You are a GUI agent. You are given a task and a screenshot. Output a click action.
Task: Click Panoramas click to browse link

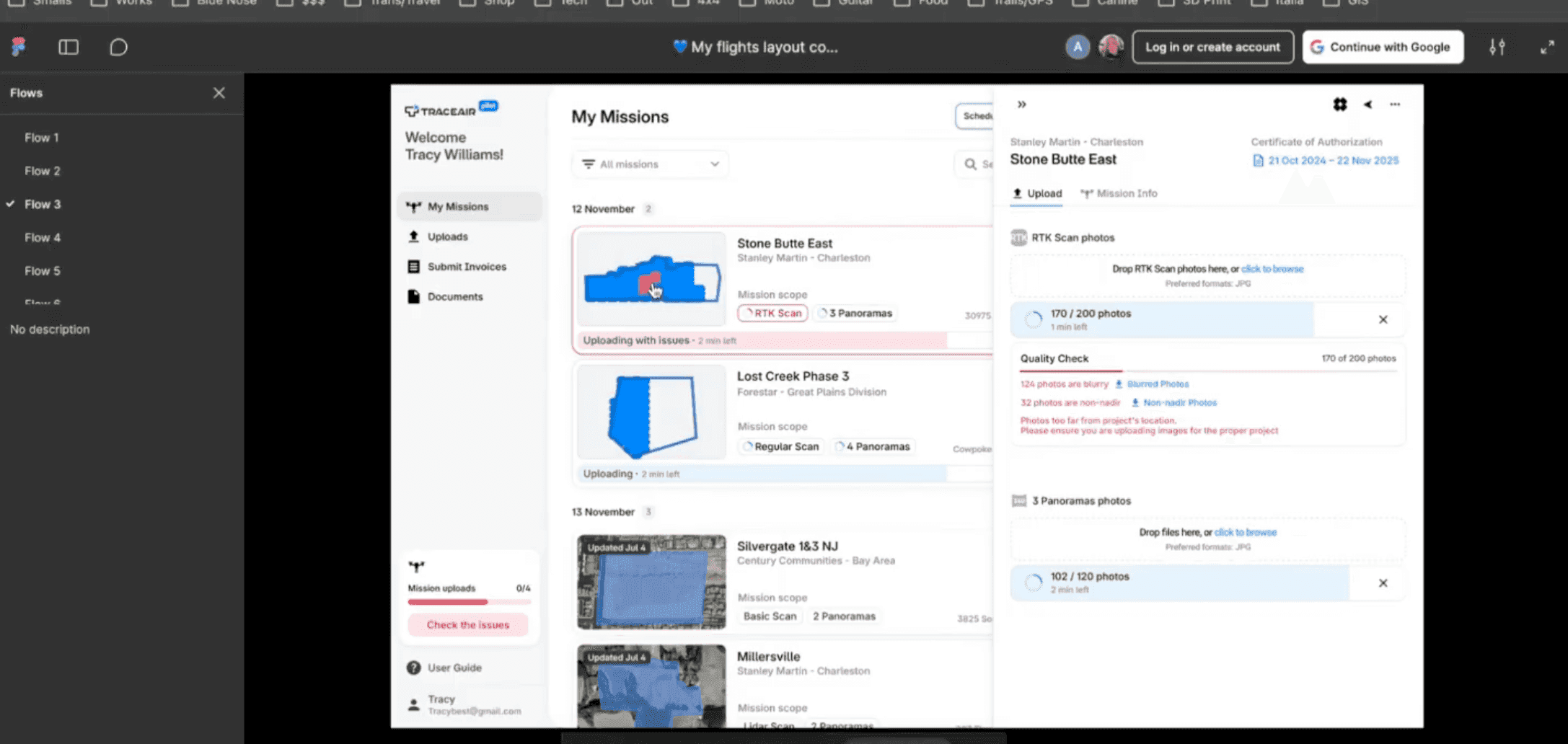[x=1246, y=533]
